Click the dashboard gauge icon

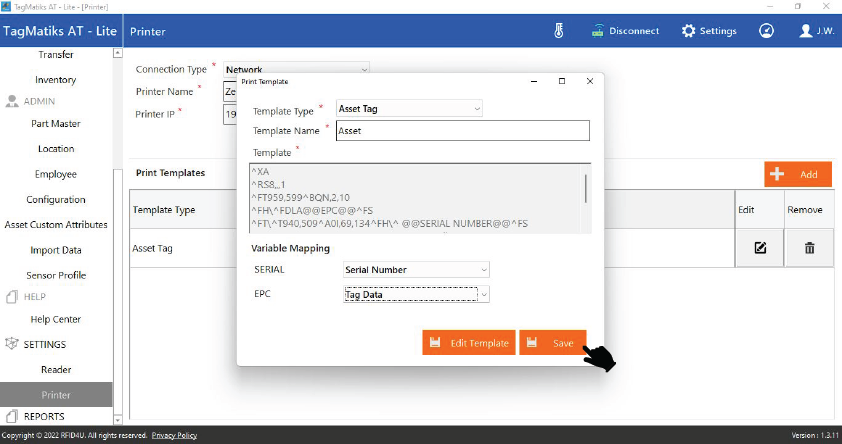coord(766,31)
